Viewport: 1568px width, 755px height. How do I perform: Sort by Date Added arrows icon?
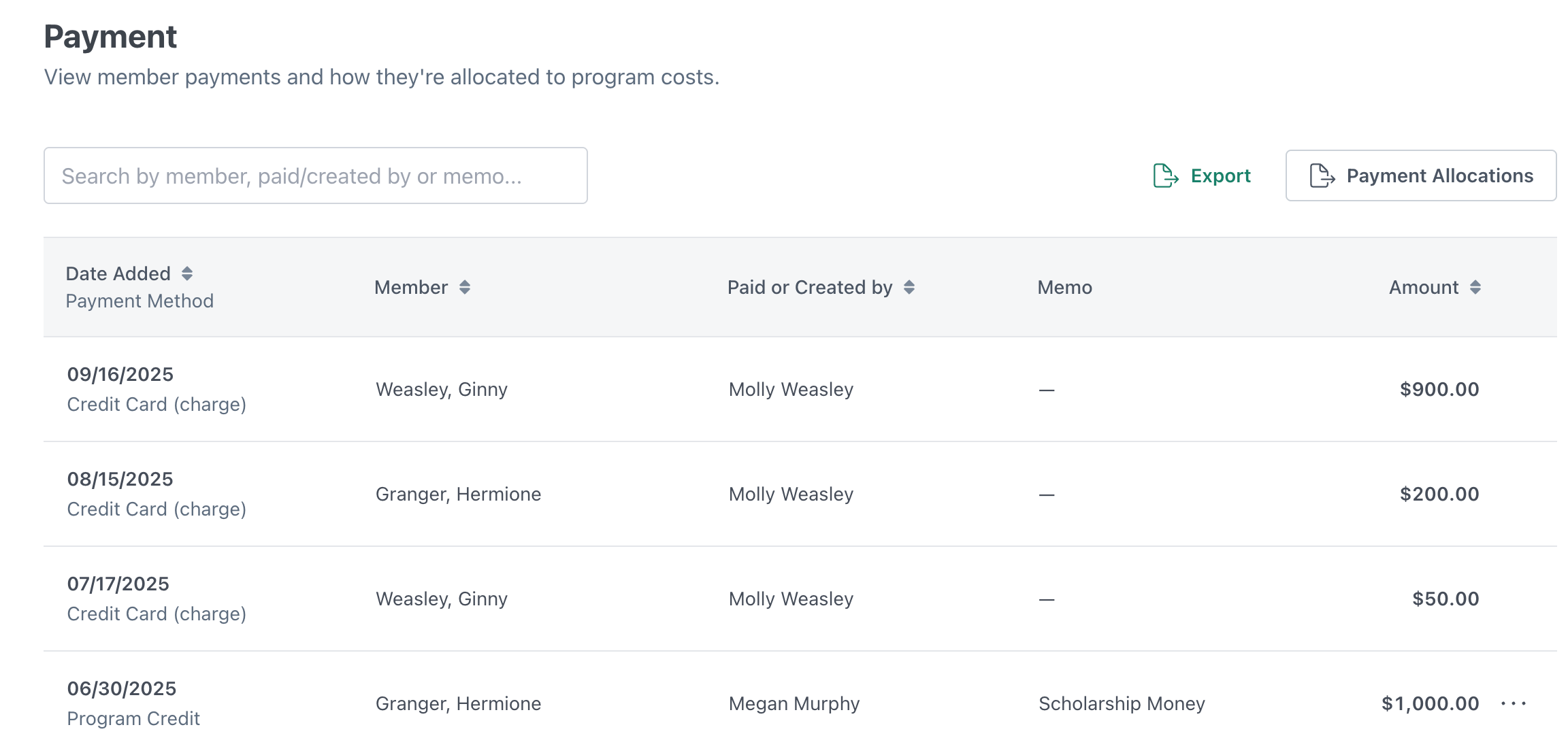tap(187, 273)
